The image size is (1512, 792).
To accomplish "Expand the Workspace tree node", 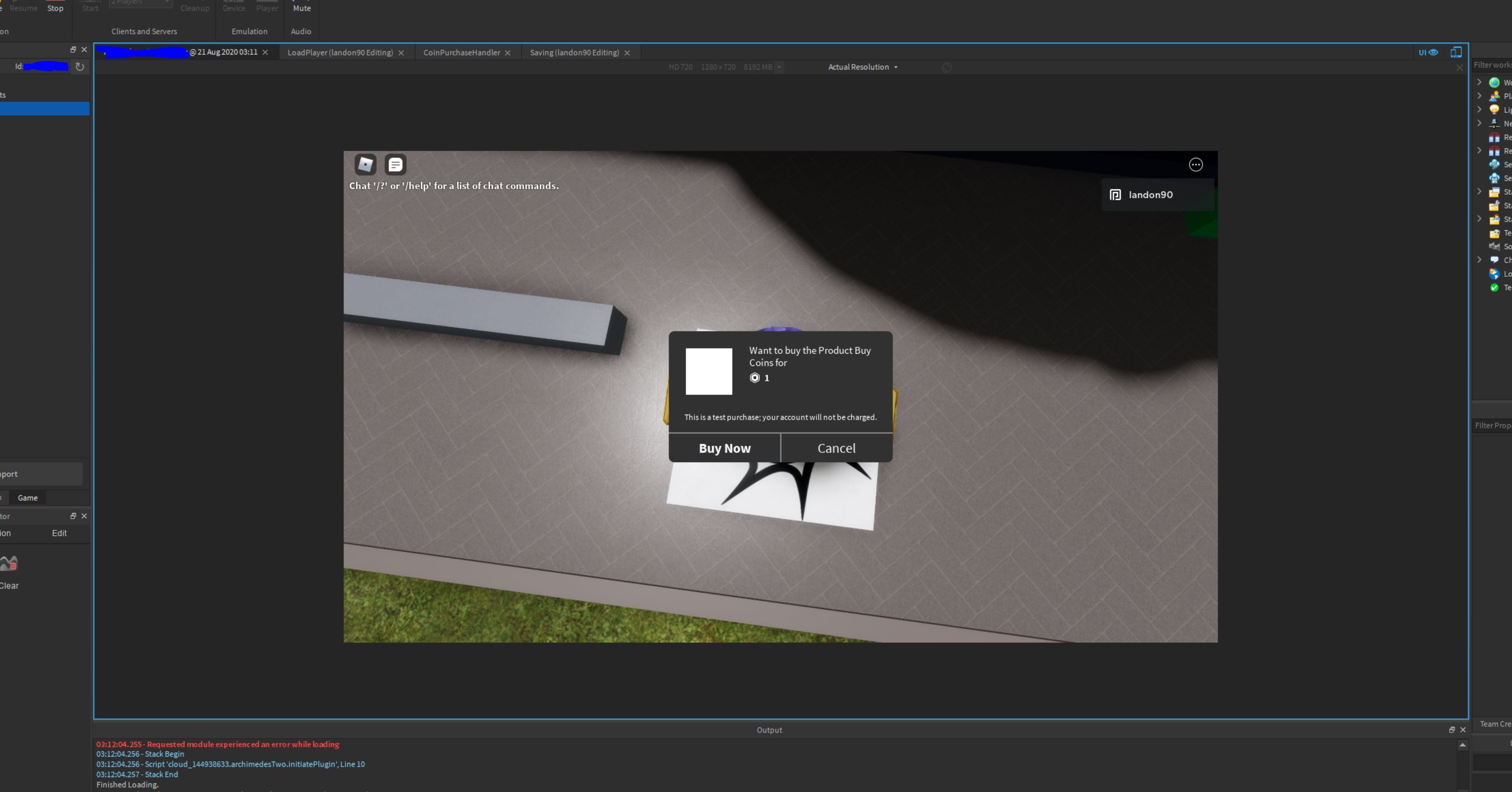I will coord(1479,82).
